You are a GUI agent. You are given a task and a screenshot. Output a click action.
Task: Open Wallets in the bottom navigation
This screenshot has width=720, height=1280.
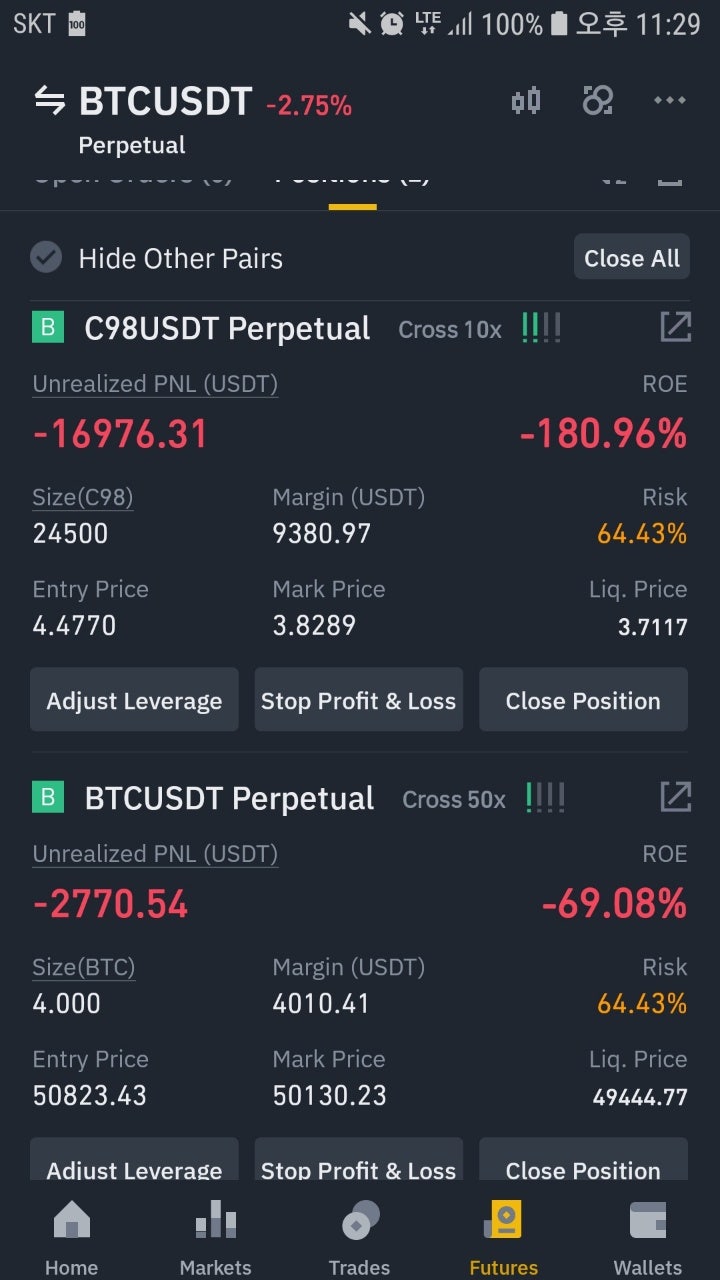[x=647, y=1235]
